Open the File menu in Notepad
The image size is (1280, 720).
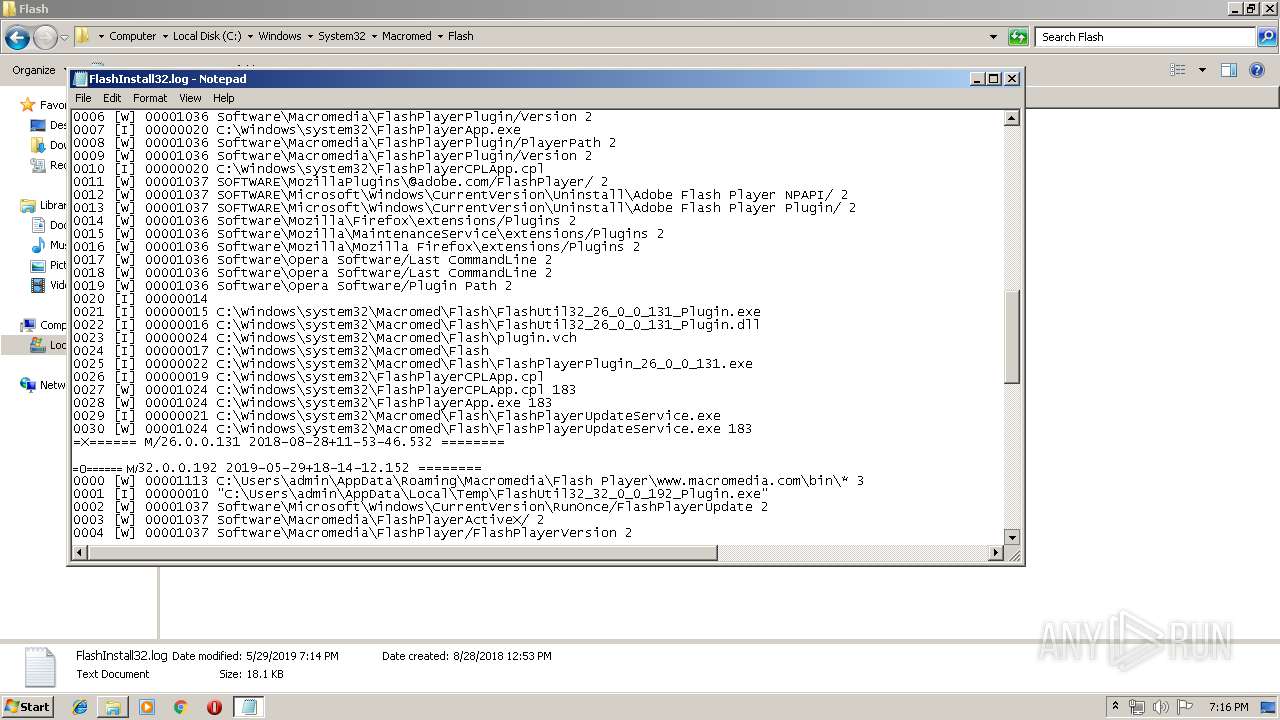[x=83, y=98]
